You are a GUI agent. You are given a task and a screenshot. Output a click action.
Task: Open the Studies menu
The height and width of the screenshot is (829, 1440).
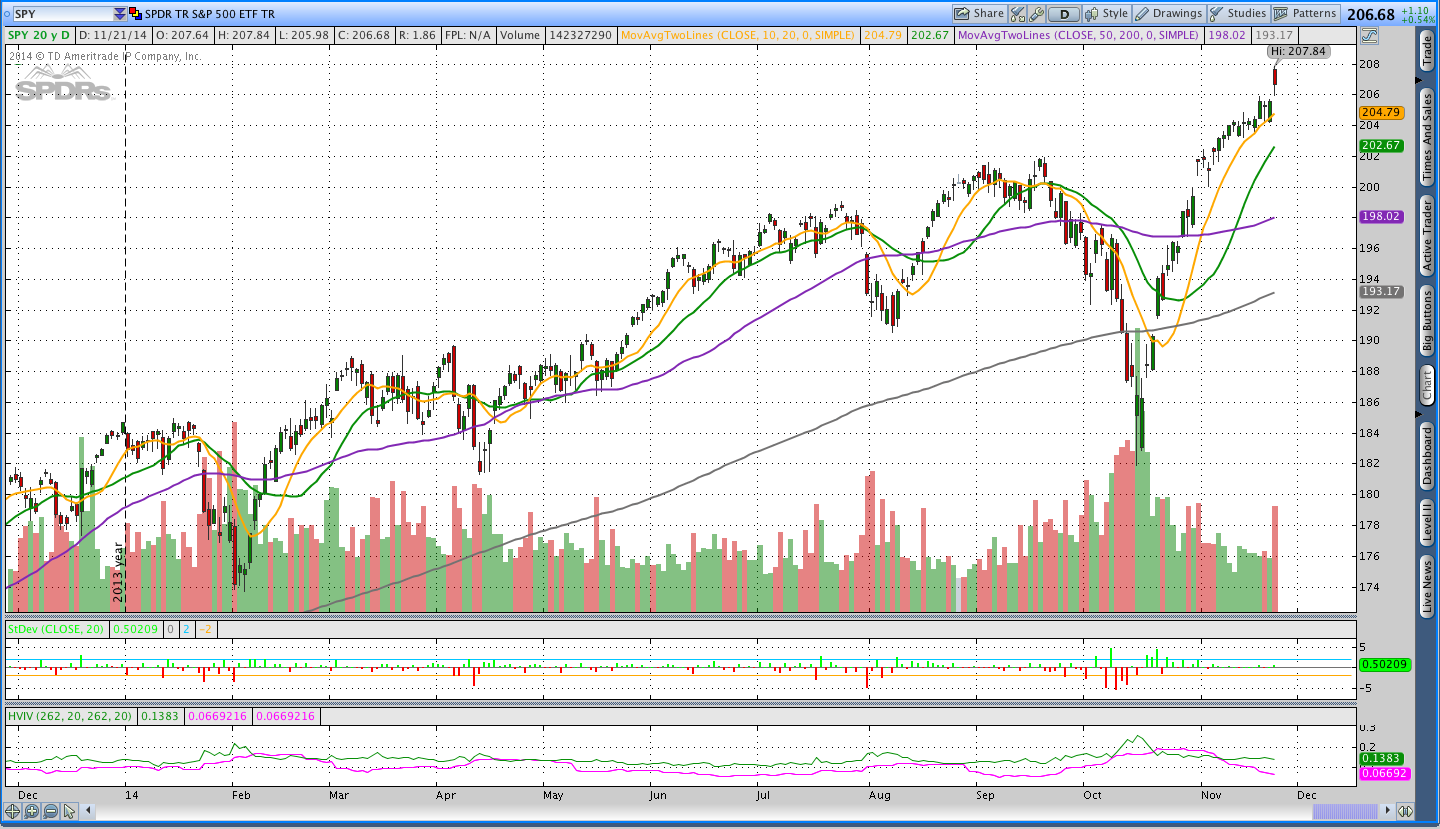[1238, 14]
